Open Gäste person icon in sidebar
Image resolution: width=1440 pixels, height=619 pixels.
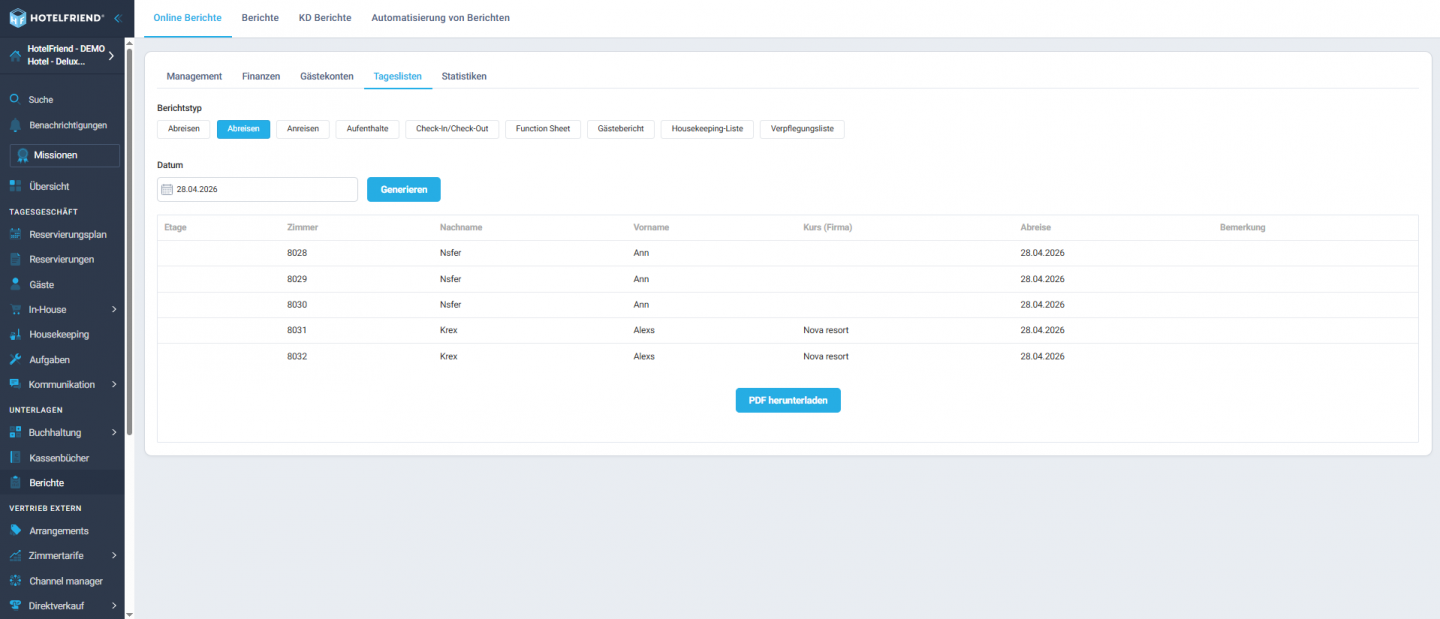click(x=15, y=284)
